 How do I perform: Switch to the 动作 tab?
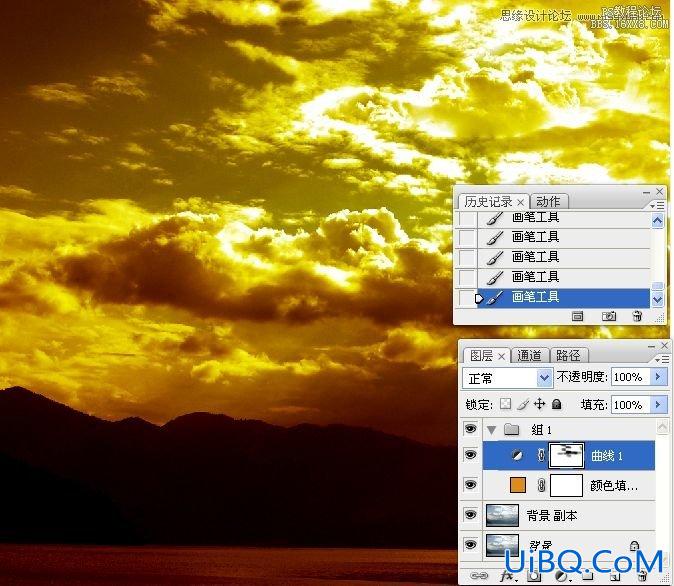(x=548, y=202)
